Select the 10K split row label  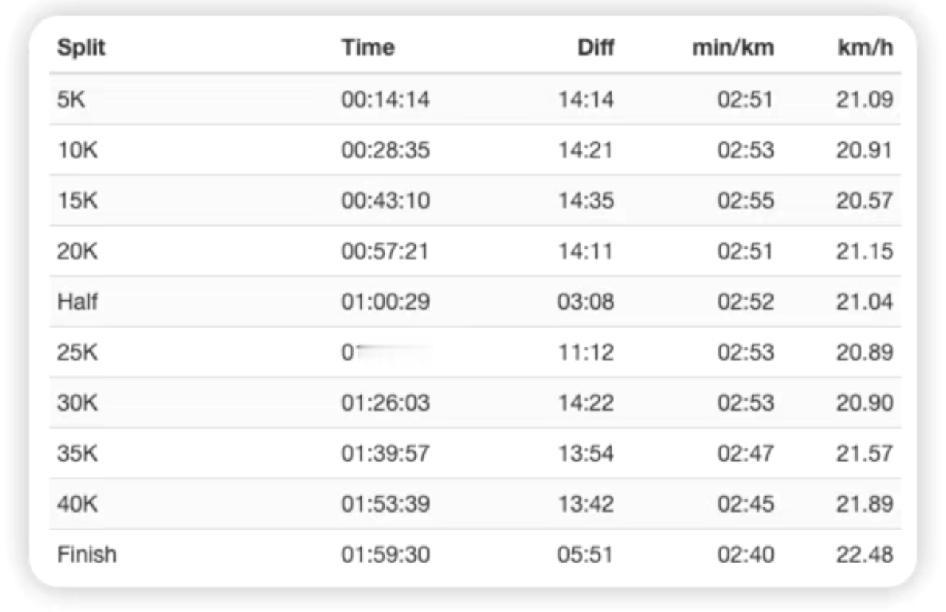pyautogui.click(x=76, y=150)
